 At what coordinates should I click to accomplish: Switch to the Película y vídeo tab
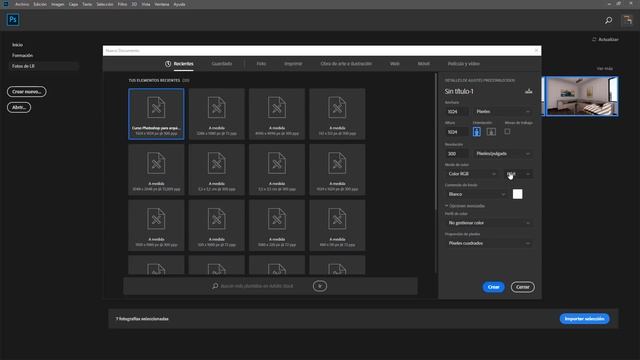[x=464, y=64]
